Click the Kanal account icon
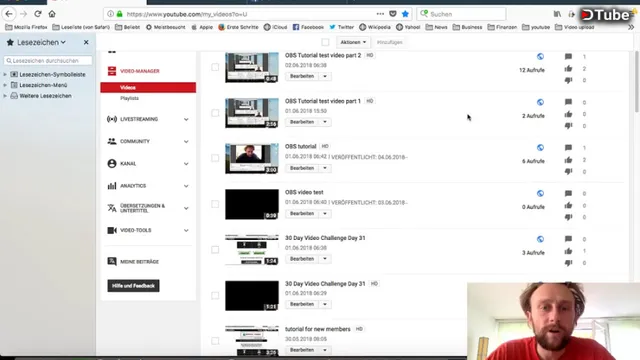This screenshot has height=360, width=640. [x=112, y=163]
